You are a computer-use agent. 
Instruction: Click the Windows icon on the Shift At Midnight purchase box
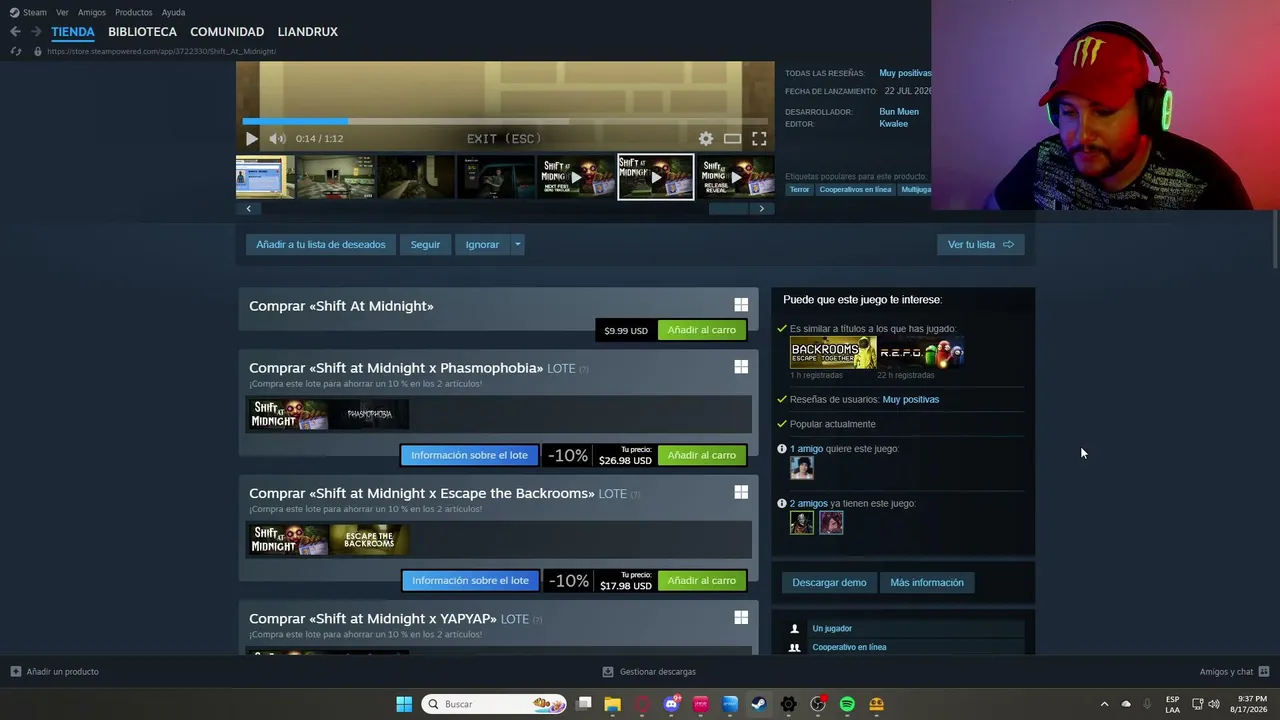[741, 305]
